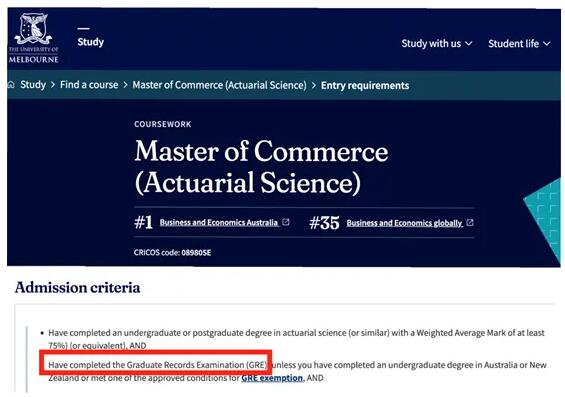Image resolution: width=565 pixels, height=397 pixels.
Task: Open the Study section header tab
Action: (90, 42)
